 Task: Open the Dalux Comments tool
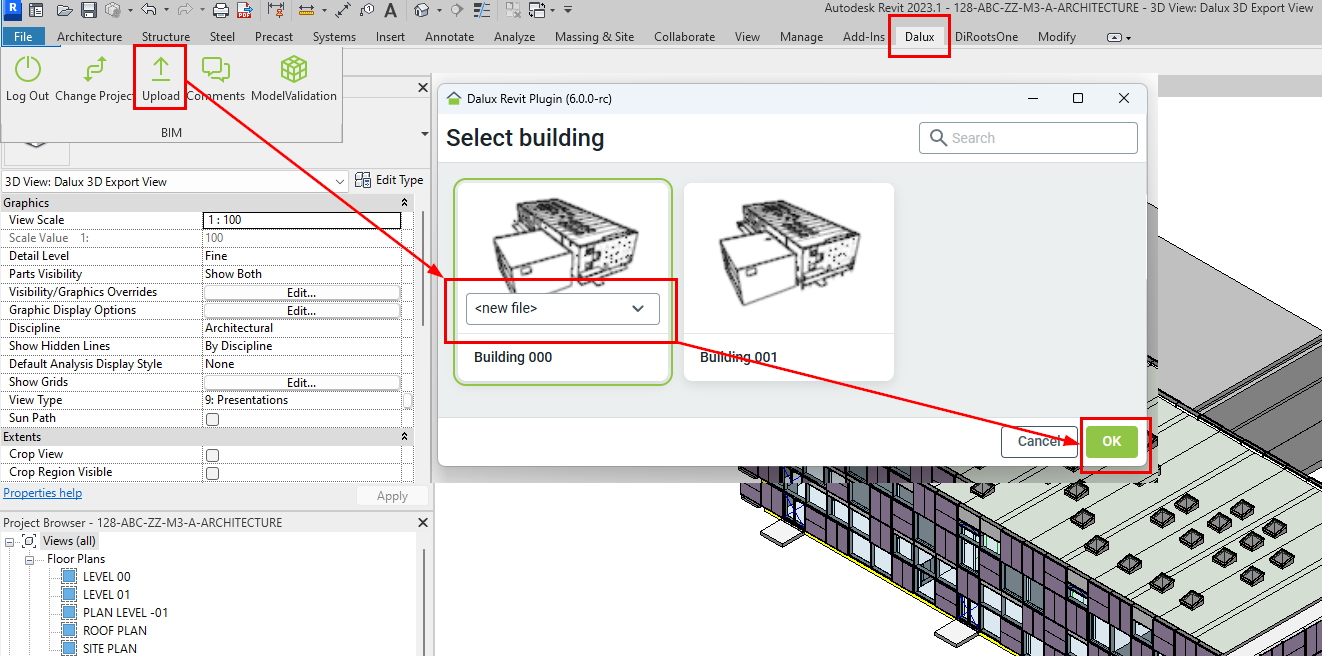[x=216, y=70]
